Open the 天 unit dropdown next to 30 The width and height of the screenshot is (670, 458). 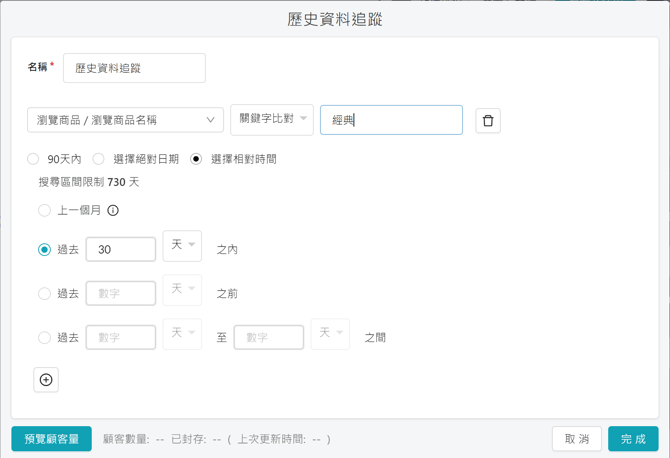coord(182,246)
